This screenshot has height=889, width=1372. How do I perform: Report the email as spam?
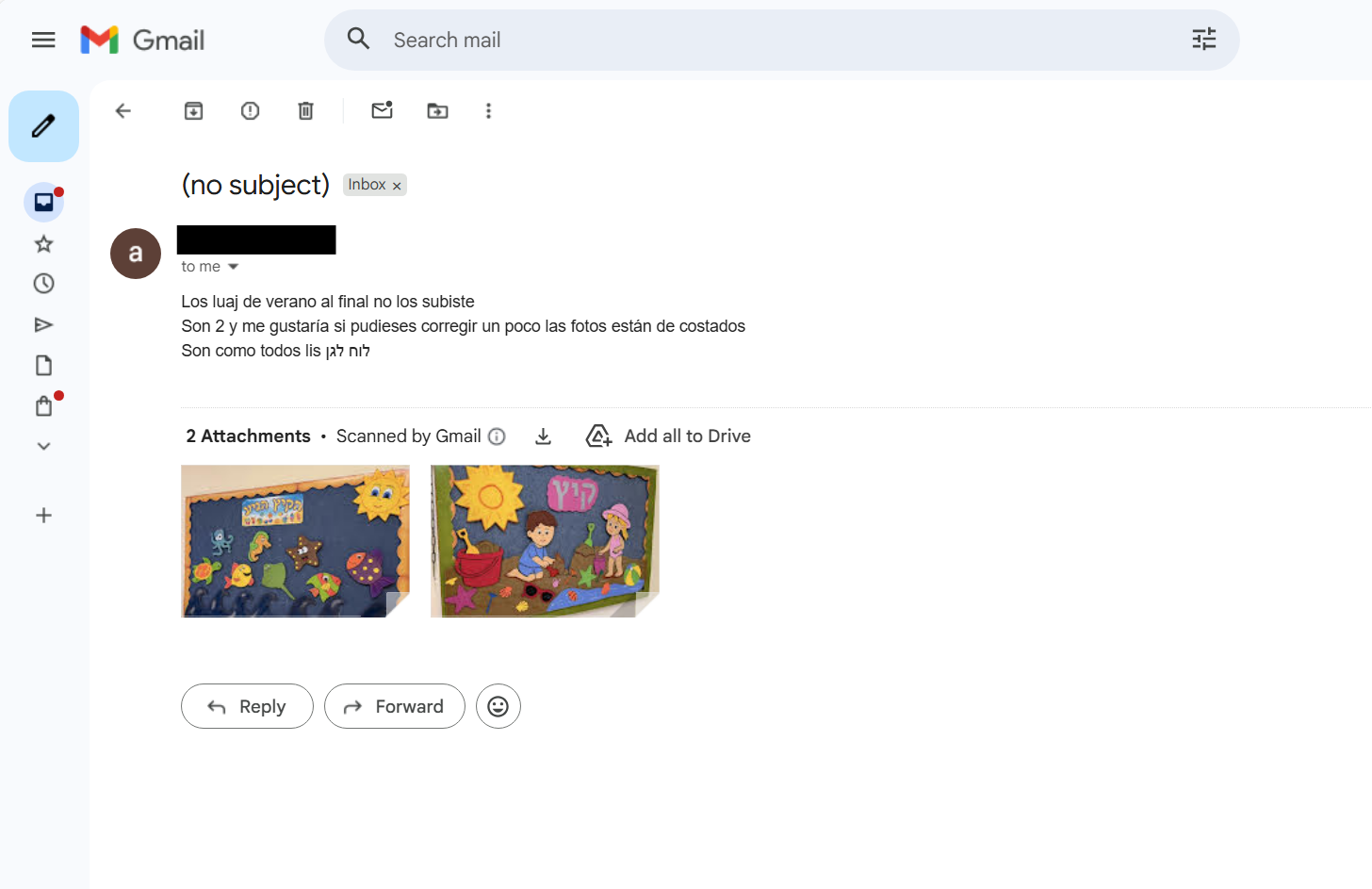[x=249, y=110]
